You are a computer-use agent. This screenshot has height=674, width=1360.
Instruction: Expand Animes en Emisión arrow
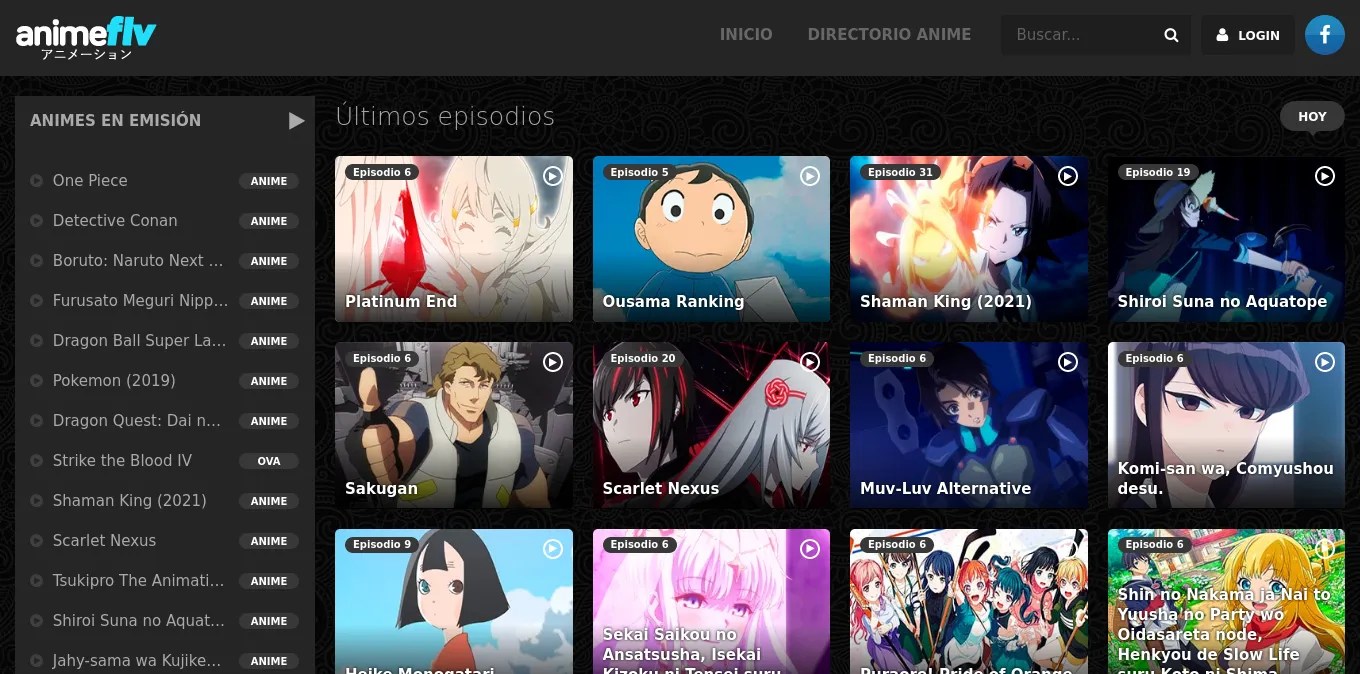click(296, 121)
